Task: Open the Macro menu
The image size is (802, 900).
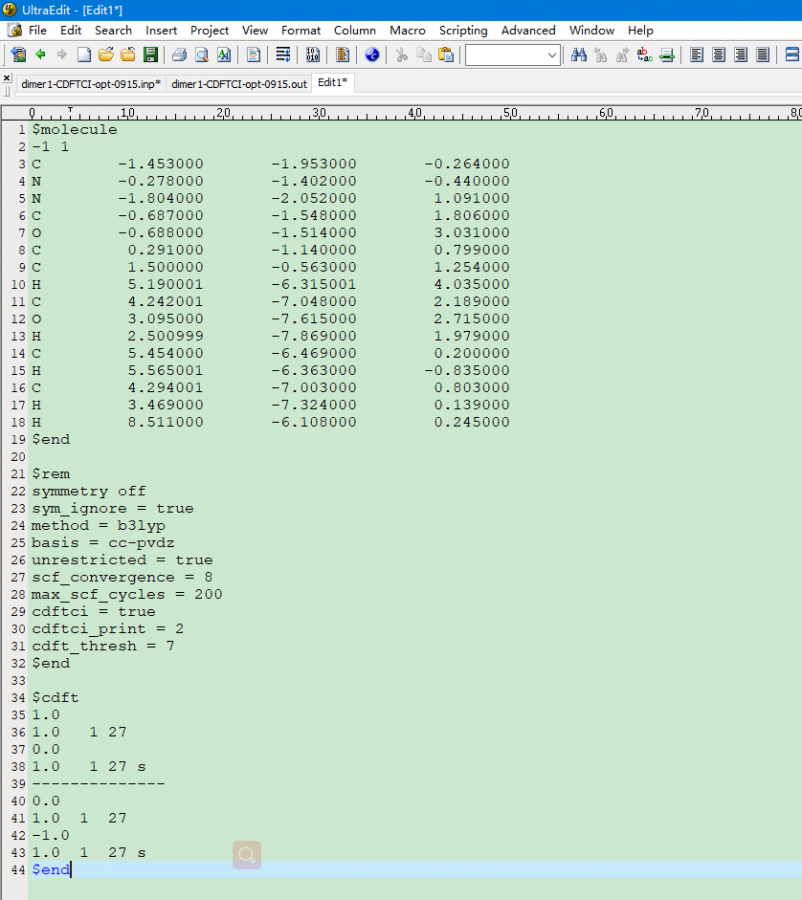Action: (407, 30)
